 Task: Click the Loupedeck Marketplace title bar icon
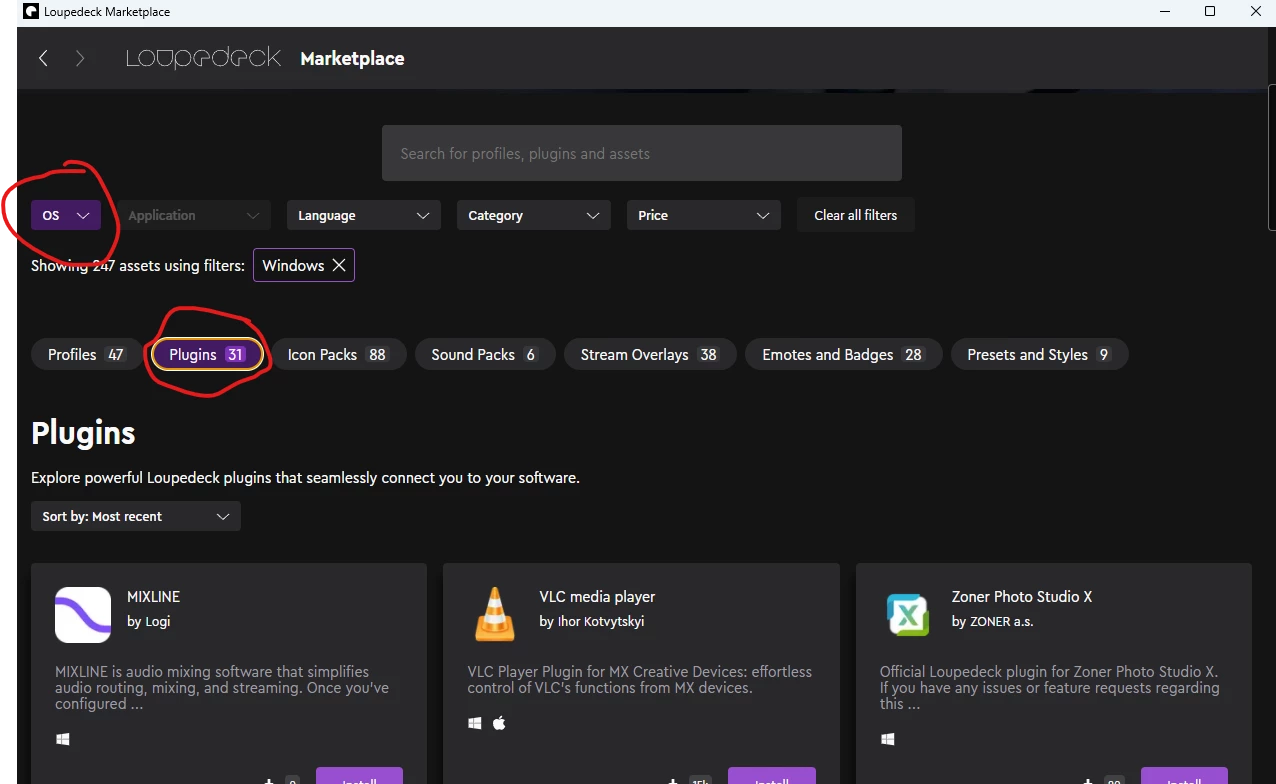coord(31,12)
